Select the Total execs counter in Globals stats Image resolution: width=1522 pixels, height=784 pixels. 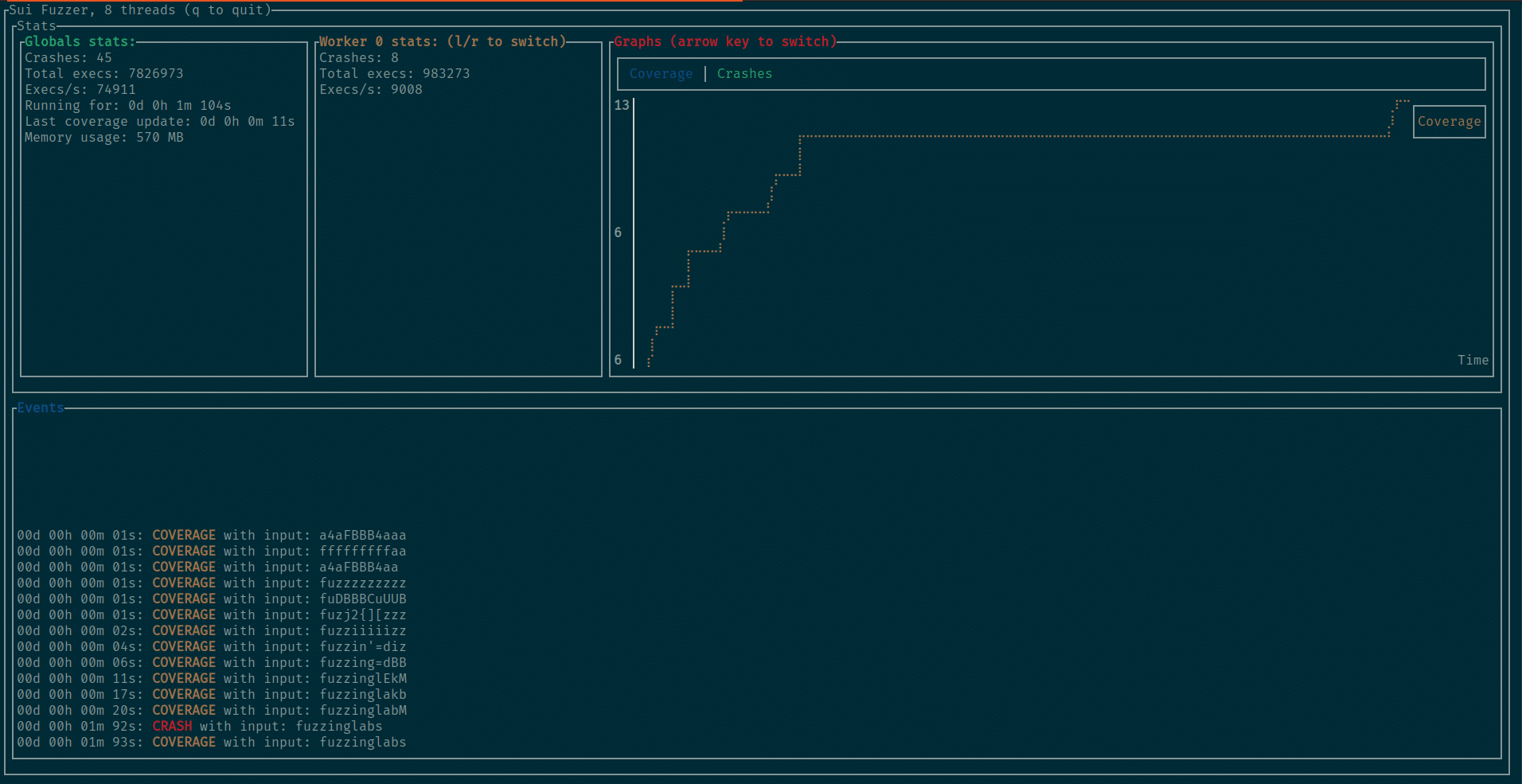point(103,73)
